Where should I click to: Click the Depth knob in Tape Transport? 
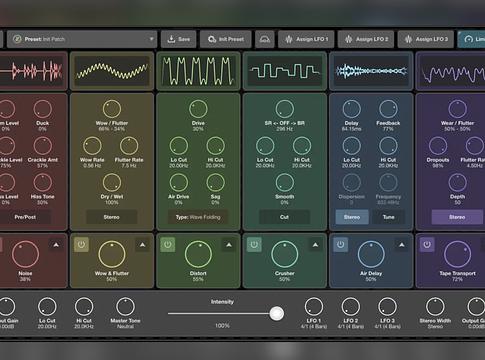pyautogui.click(x=457, y=183)
